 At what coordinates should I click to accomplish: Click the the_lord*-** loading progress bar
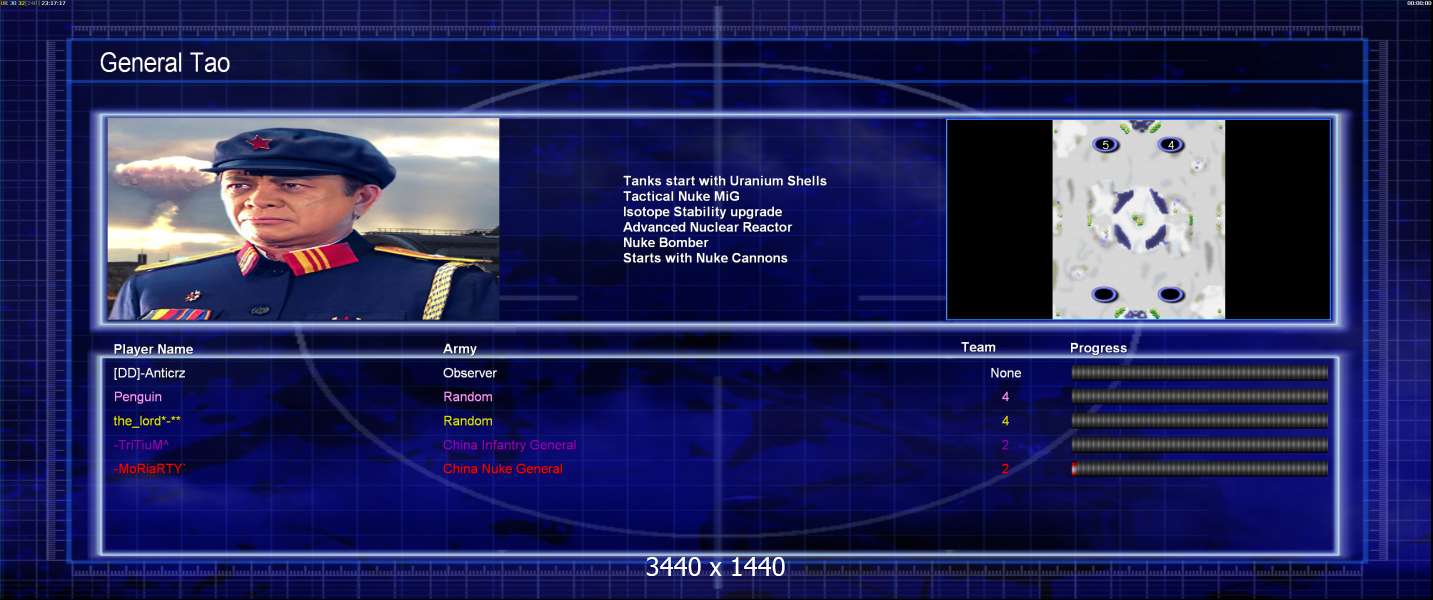click(1200, 421)
